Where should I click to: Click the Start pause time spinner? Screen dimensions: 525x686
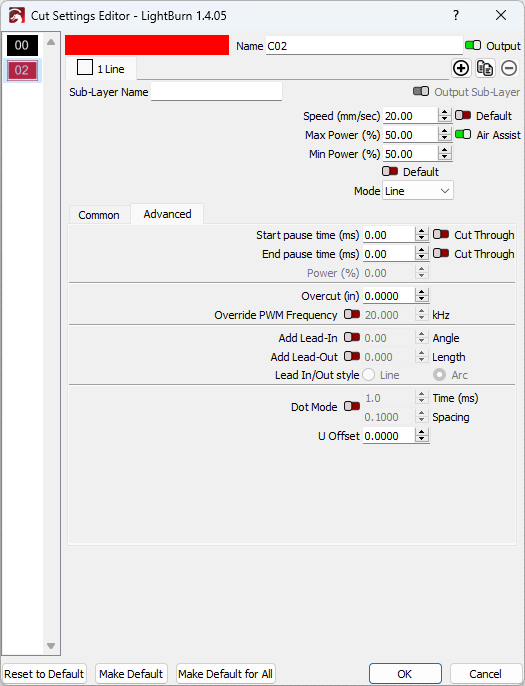421,234
